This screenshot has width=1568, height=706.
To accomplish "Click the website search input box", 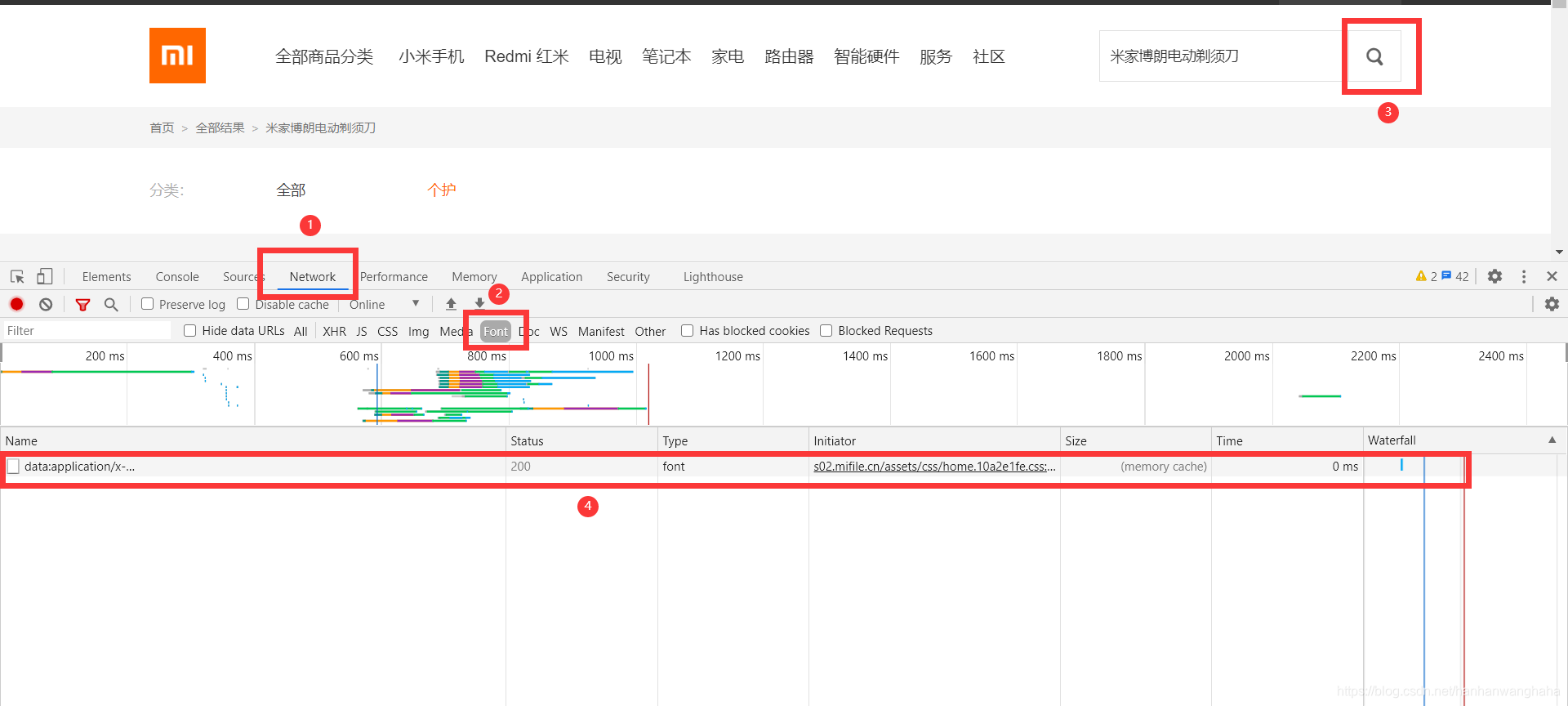I will 1222,56.
